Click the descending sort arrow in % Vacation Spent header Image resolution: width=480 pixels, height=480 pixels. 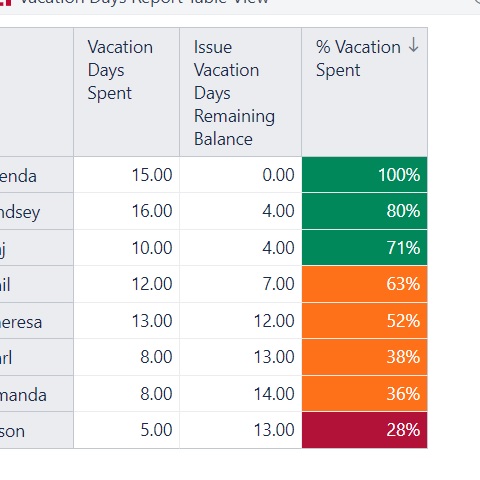click(413, 45)
